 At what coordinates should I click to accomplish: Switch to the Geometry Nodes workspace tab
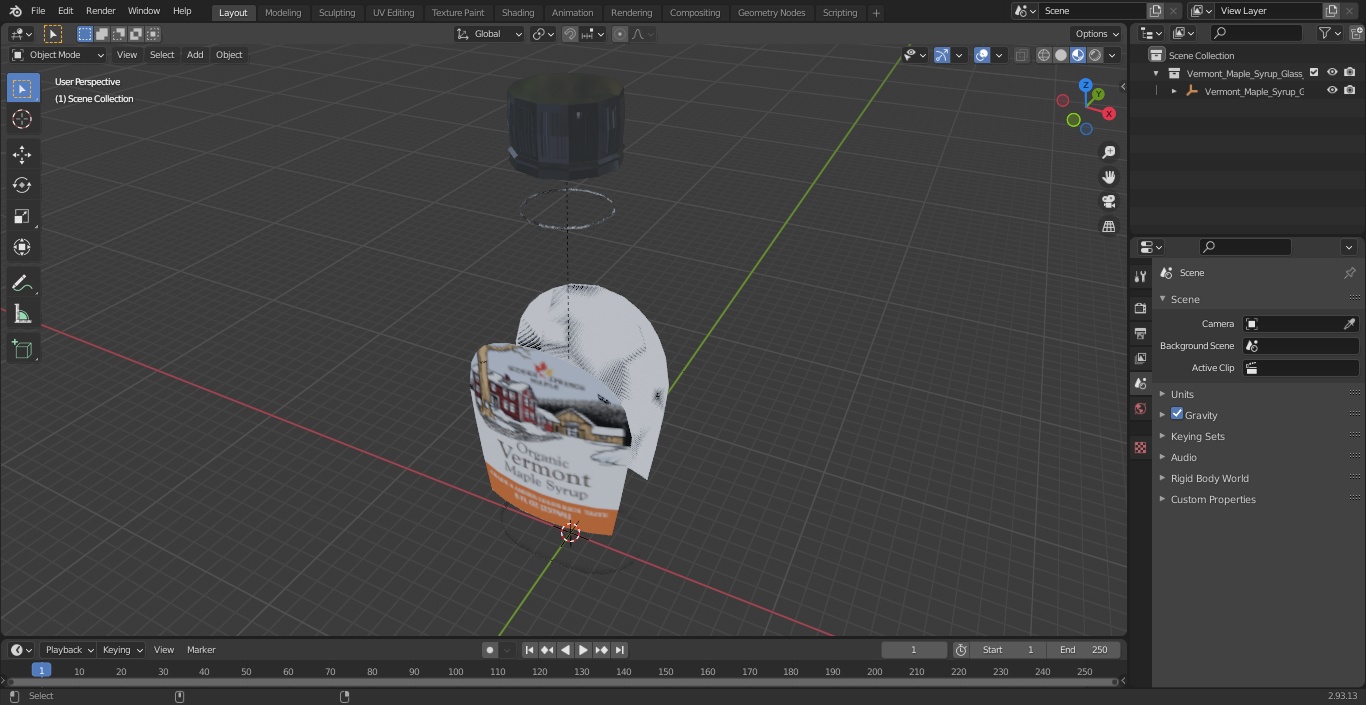point(771,12)
